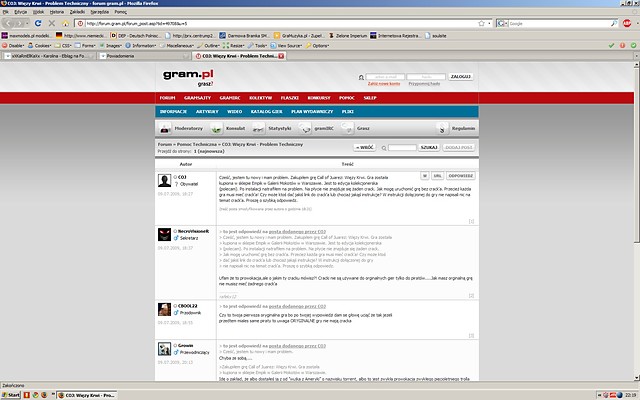Close the active COJ Więzy Krwi tab
This screenshot has width=640, height=400.
[281, 56]
